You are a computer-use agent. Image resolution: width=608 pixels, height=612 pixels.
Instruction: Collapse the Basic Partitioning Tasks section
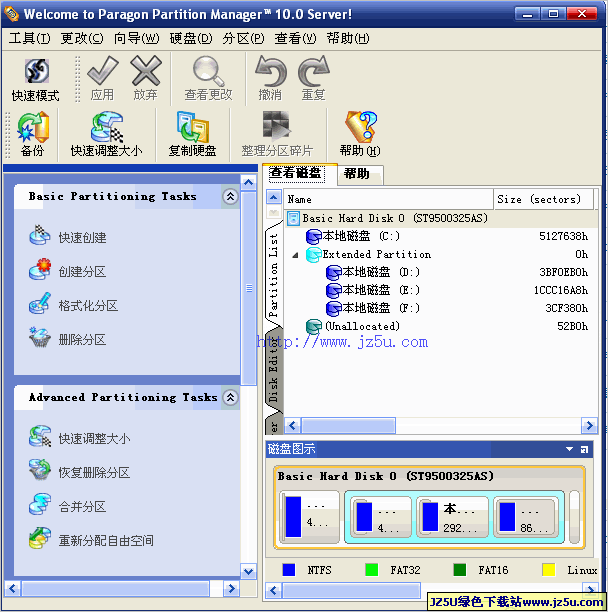click(x=230, y=196)
